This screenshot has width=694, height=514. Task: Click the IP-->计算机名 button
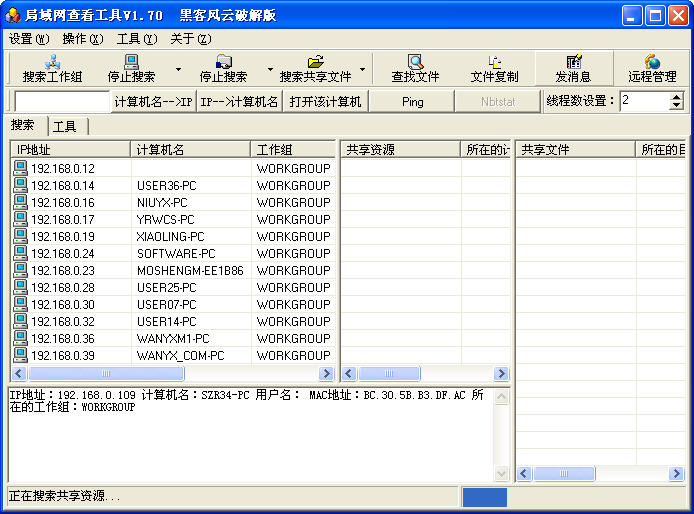[x=239, y=101]
